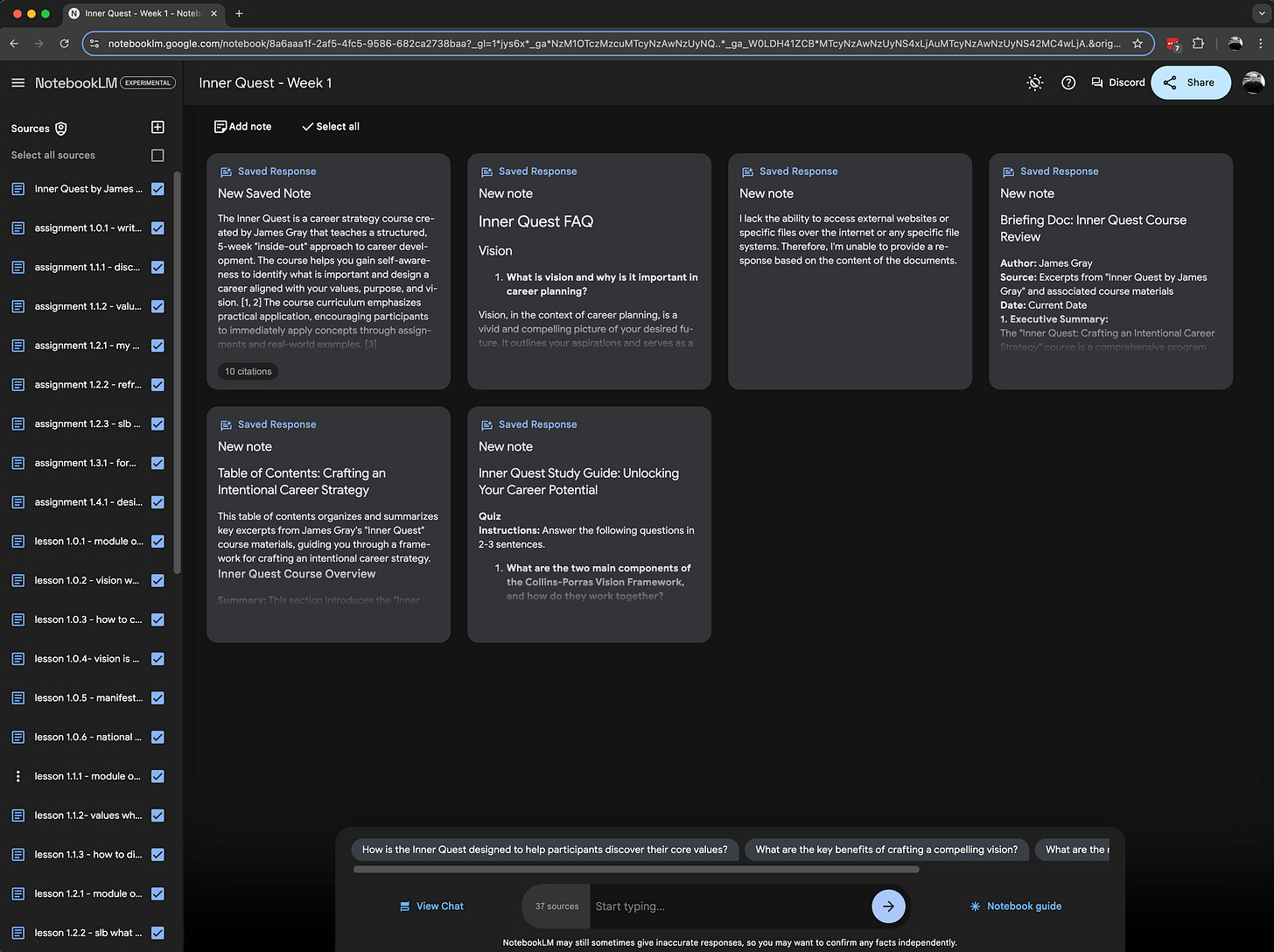Open the Discord link
Image resolution: width=1274 pixels, height=952 pixels.
click(1118, 82)
